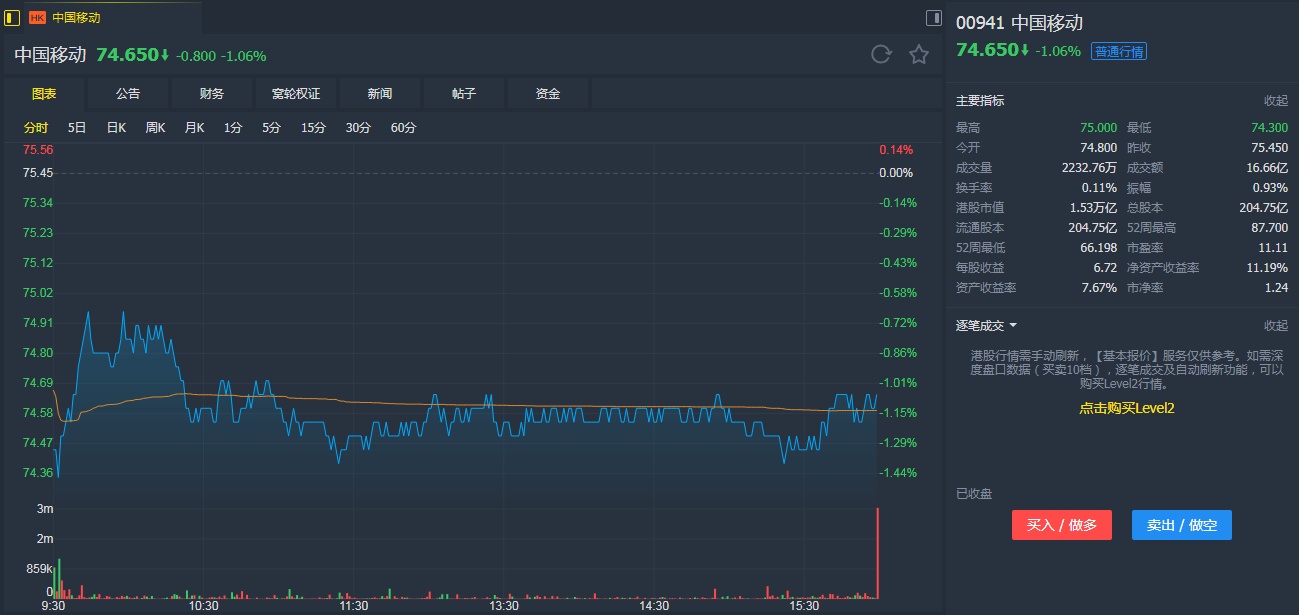Click the orange HK market badge
Viewport: 1299px width, 615px height.
(x=38, y=18)
